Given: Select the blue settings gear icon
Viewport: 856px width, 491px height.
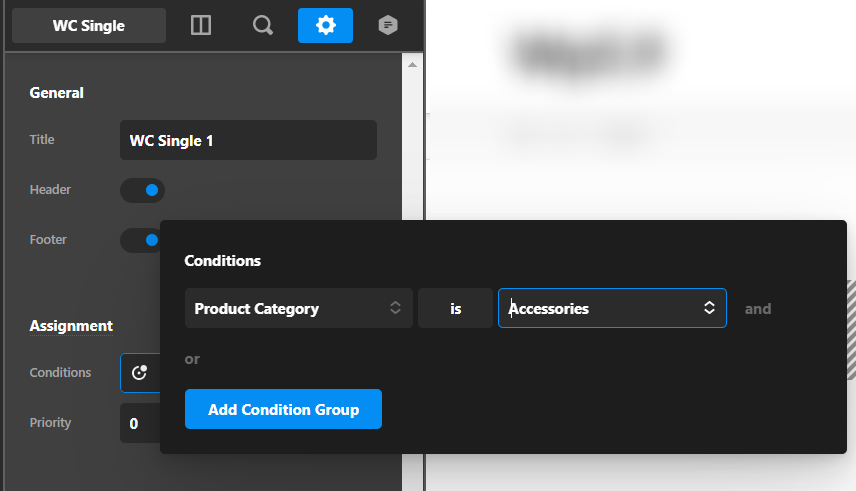Looking at the screenshot, I should pyautogui.click(x=325, y=26).
